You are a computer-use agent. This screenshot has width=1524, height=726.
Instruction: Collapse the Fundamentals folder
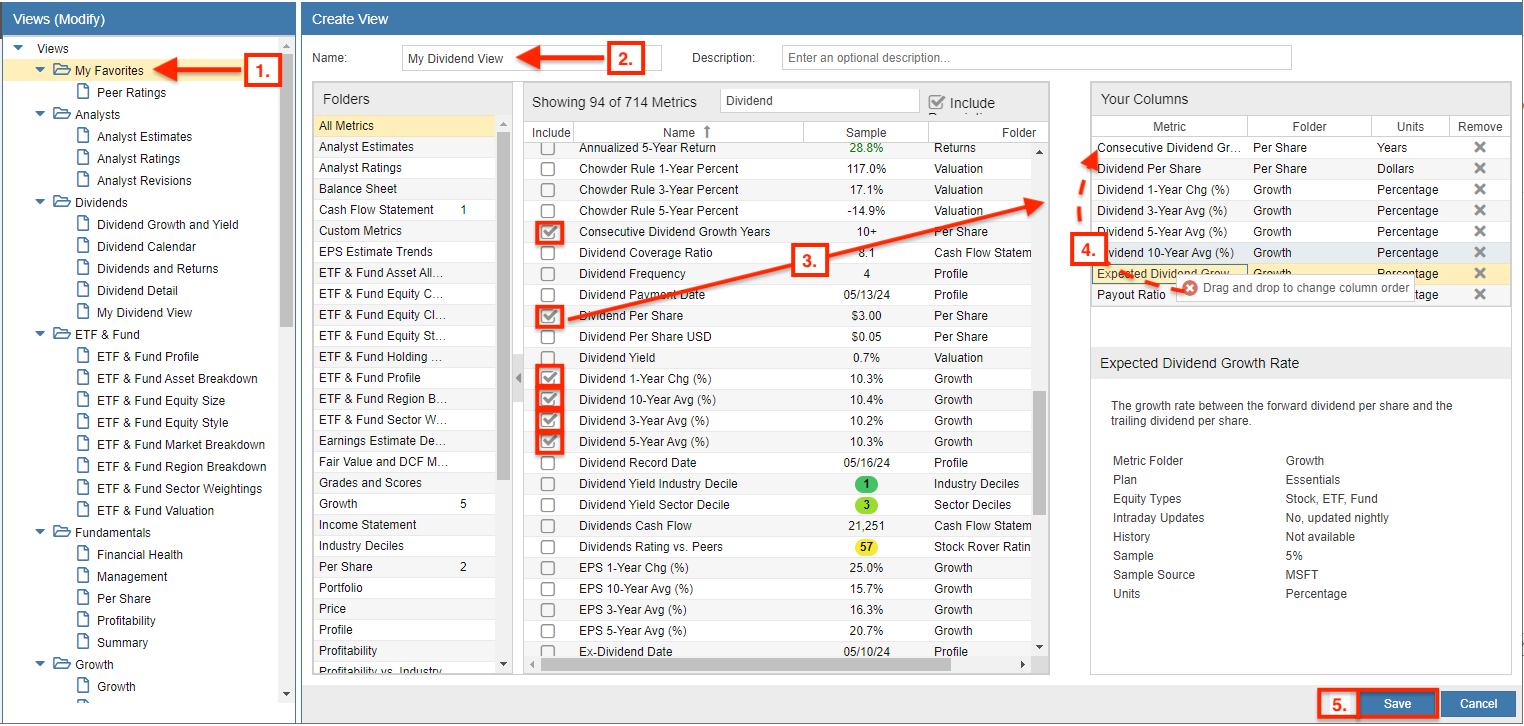point(40,532)
